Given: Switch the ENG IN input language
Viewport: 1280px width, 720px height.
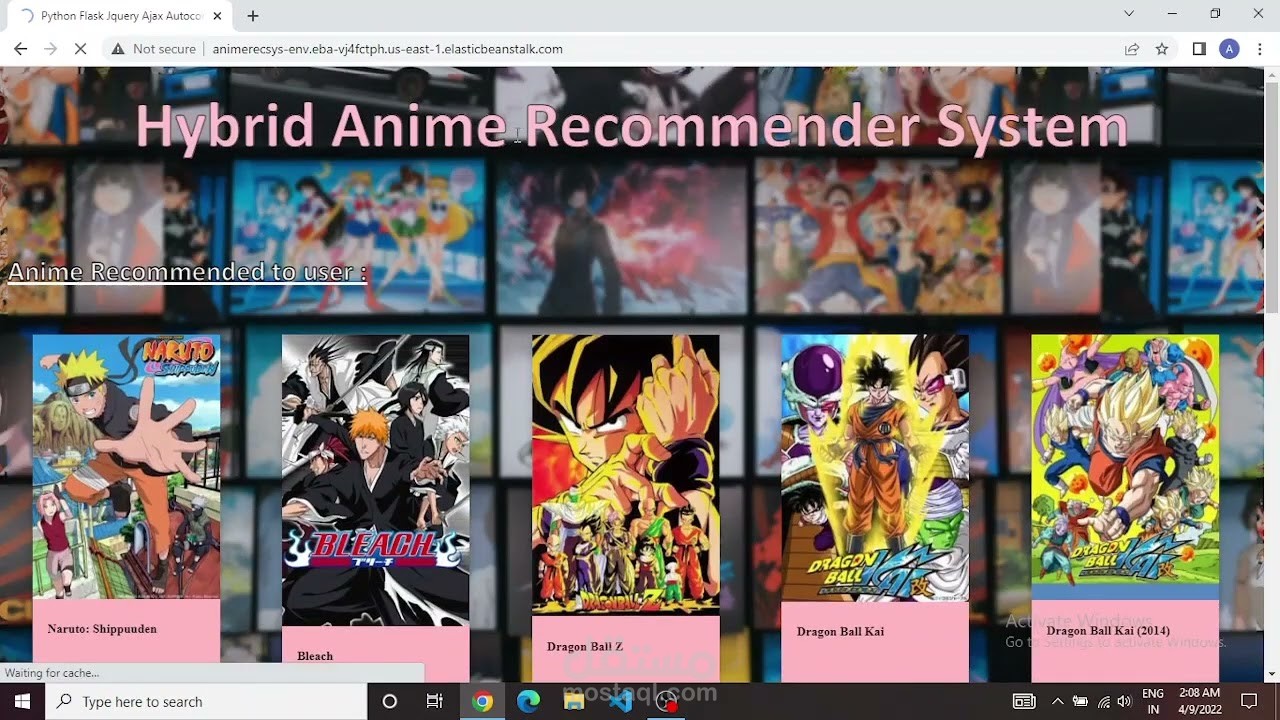Looking at the screenshot, I should point(1152,701).
